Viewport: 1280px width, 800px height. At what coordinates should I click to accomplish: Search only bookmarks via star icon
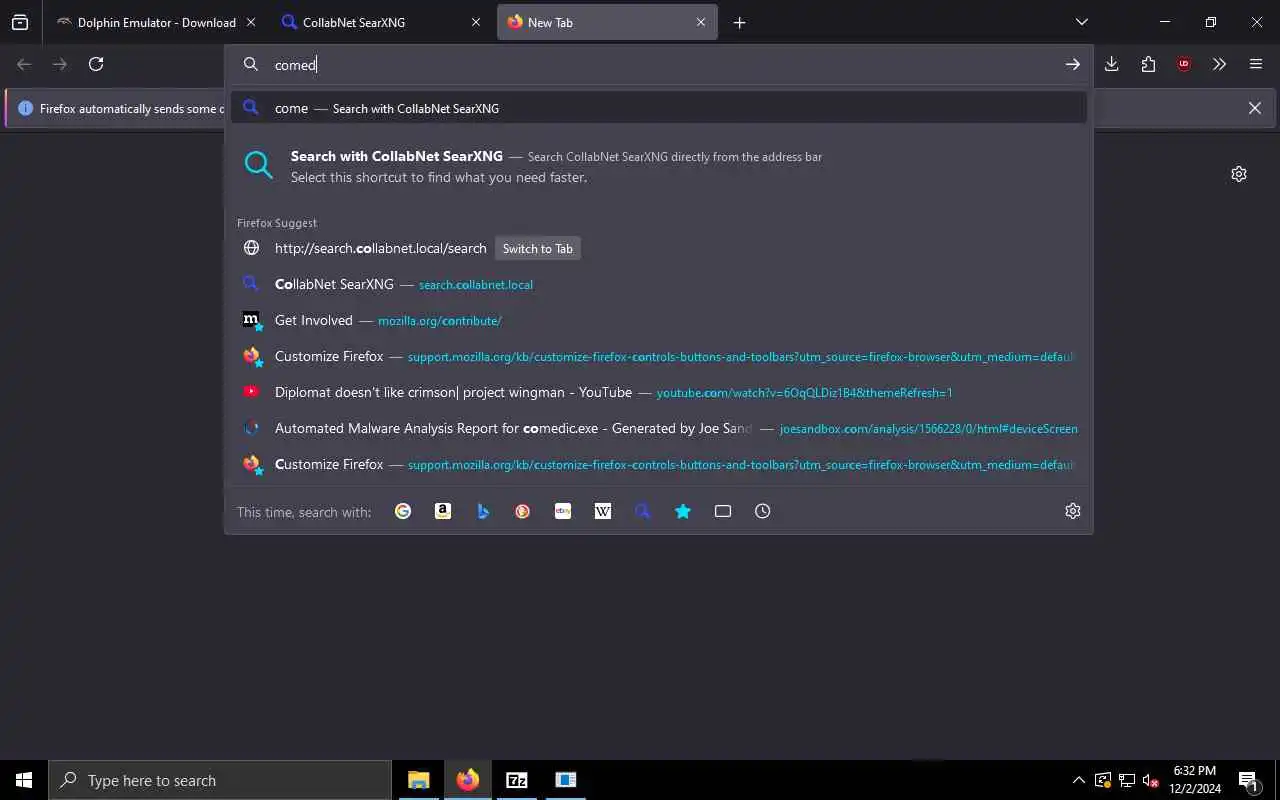click(x=683, y=511)
